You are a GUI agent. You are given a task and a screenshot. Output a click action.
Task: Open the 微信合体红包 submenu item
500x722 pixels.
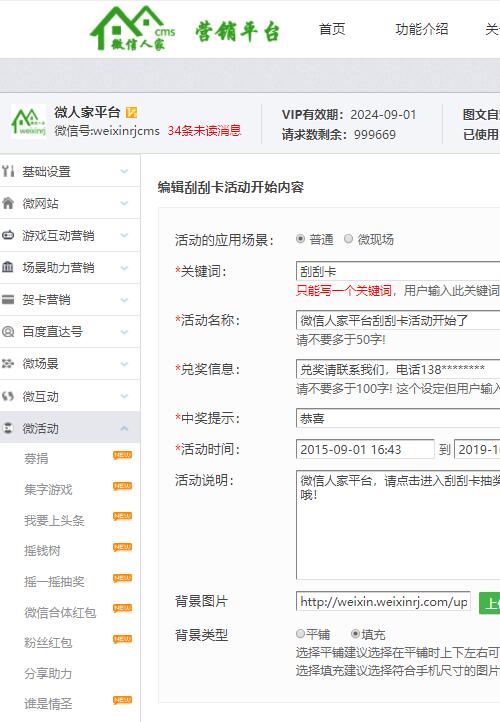pos(60,612)
